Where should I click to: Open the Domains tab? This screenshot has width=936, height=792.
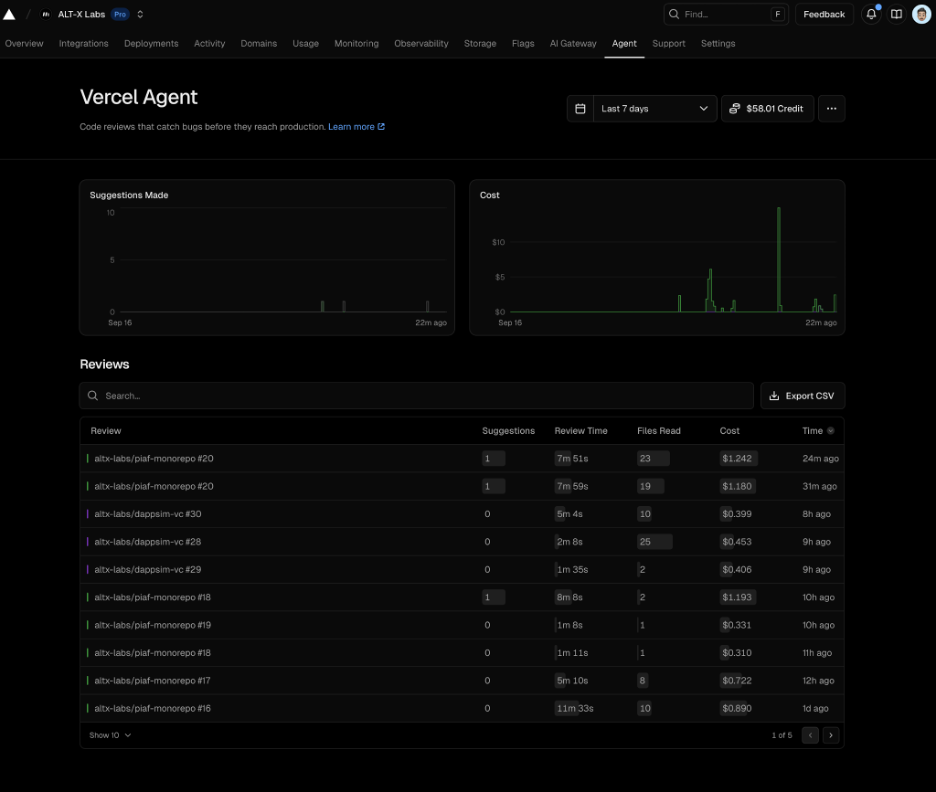tap(258, 44)
